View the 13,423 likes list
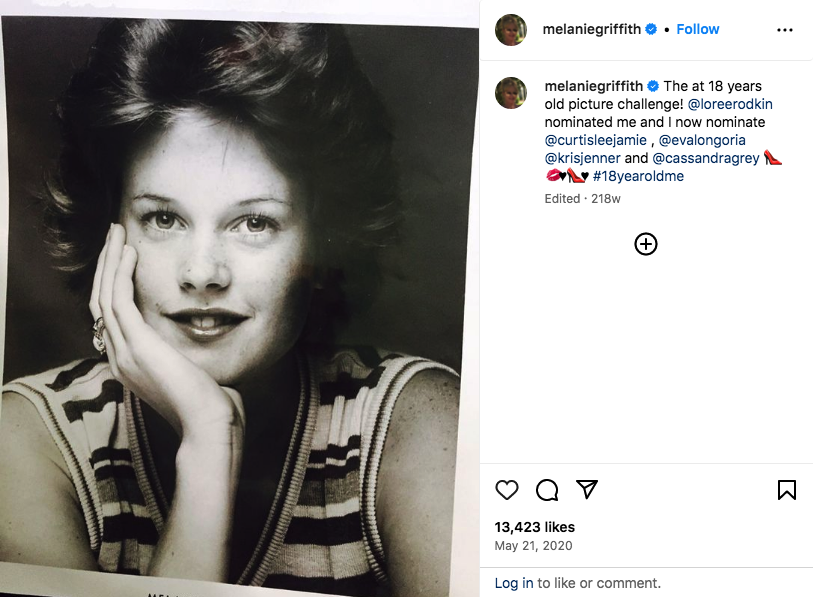813x597 pixels. click(x=535, y=527)
